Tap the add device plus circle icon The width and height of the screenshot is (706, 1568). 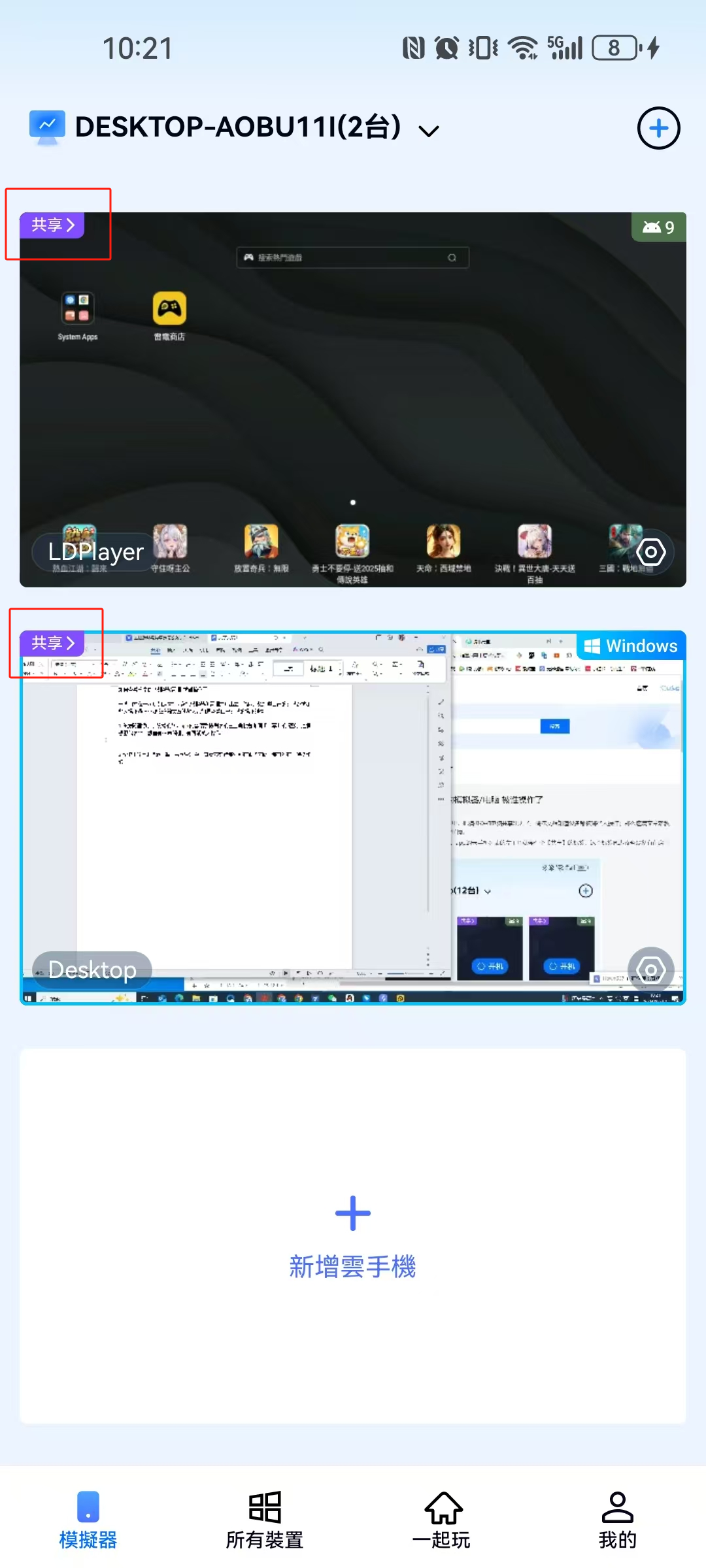click(x=658, y=128)
